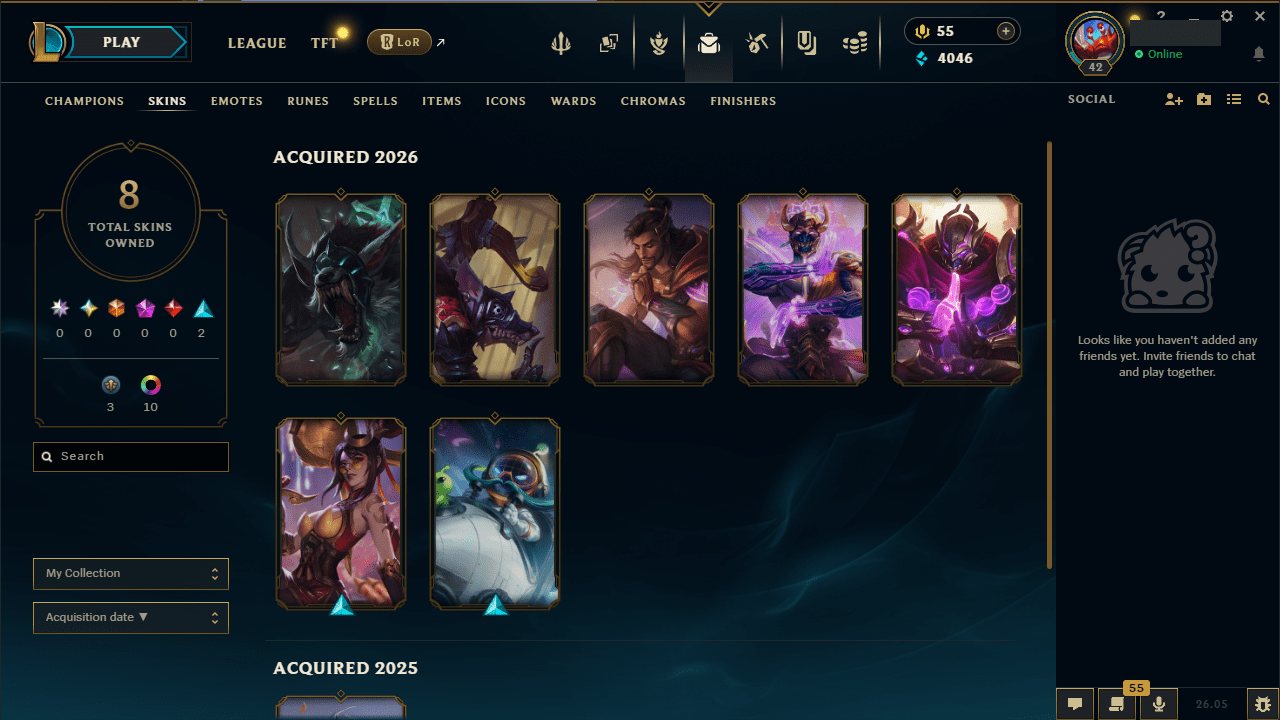Open the chat bubble icon
The width and height of the screenshot is (1280, 720).
(x=1075, y=704)
